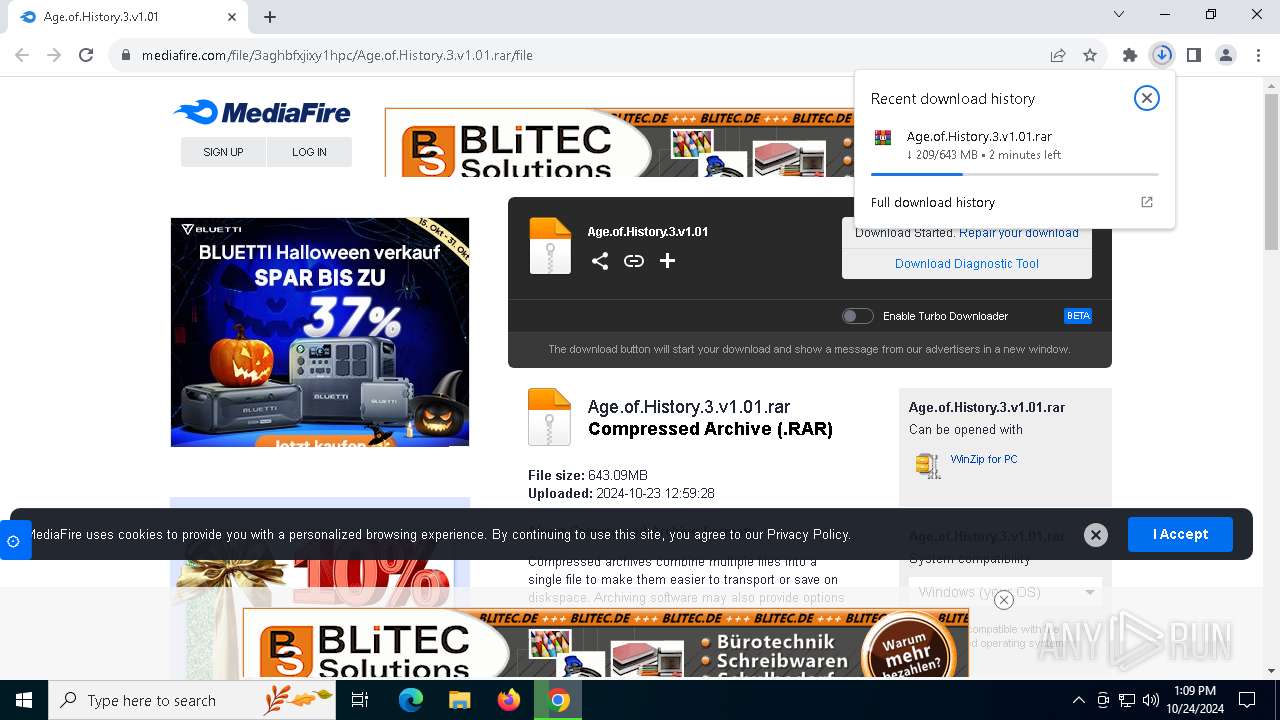Click the BETA badge
This screenshot has height=720, width=1280.
(x=1078, y=316)
